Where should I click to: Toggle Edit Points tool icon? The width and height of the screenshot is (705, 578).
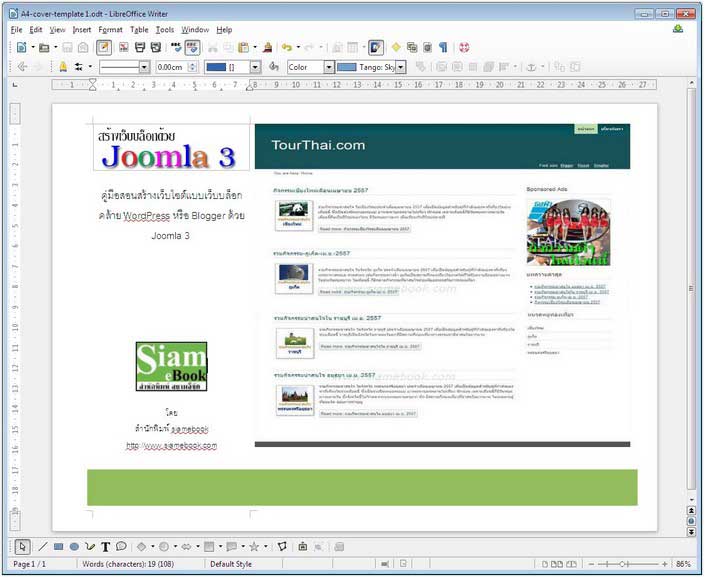(x=282, y=547)
